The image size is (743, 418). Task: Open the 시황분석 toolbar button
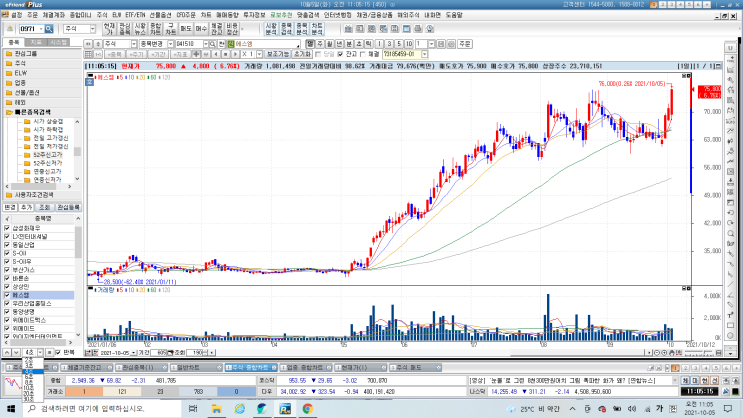pyautogui.click(x=271, y=29)
